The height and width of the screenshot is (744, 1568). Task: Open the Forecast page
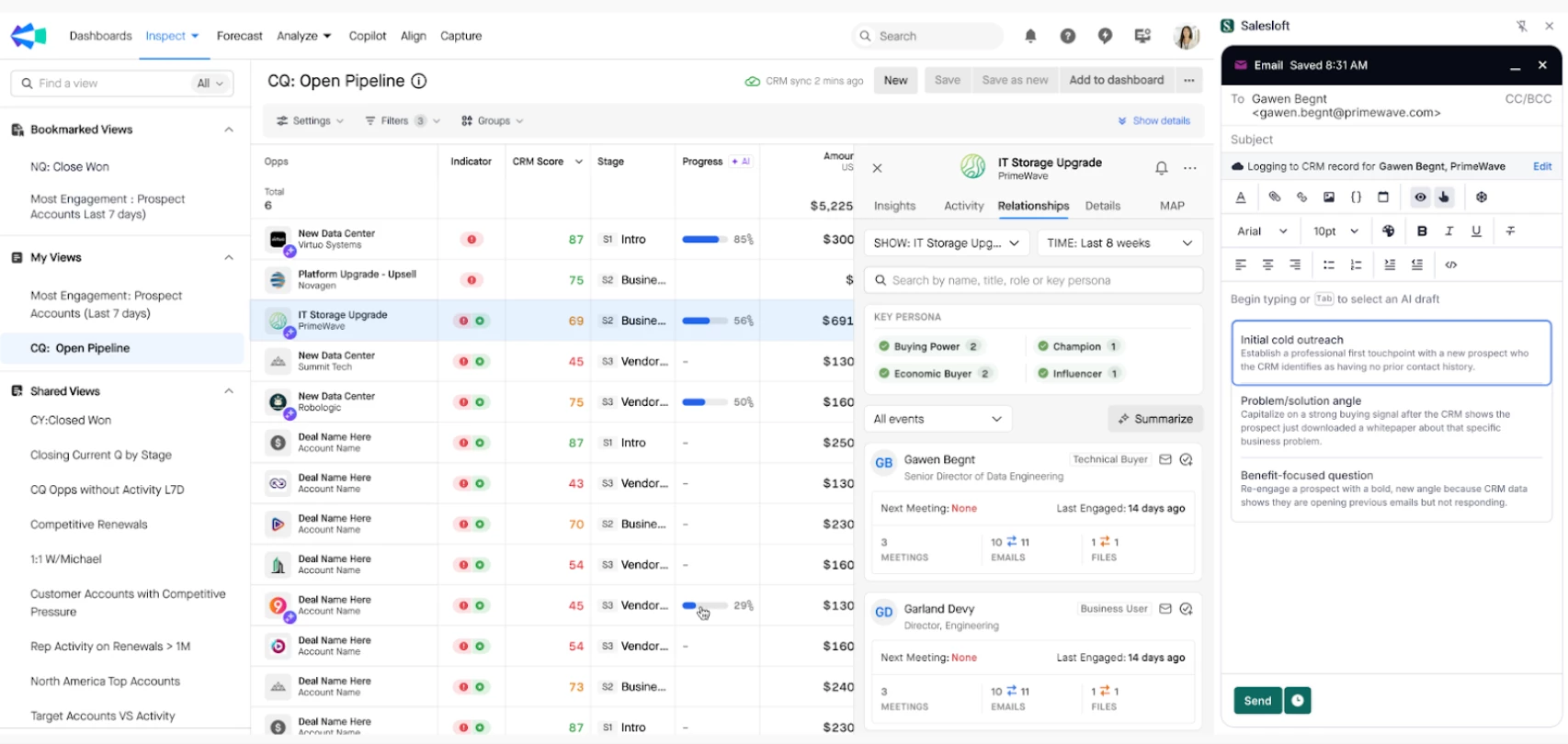tap(239, 36)
